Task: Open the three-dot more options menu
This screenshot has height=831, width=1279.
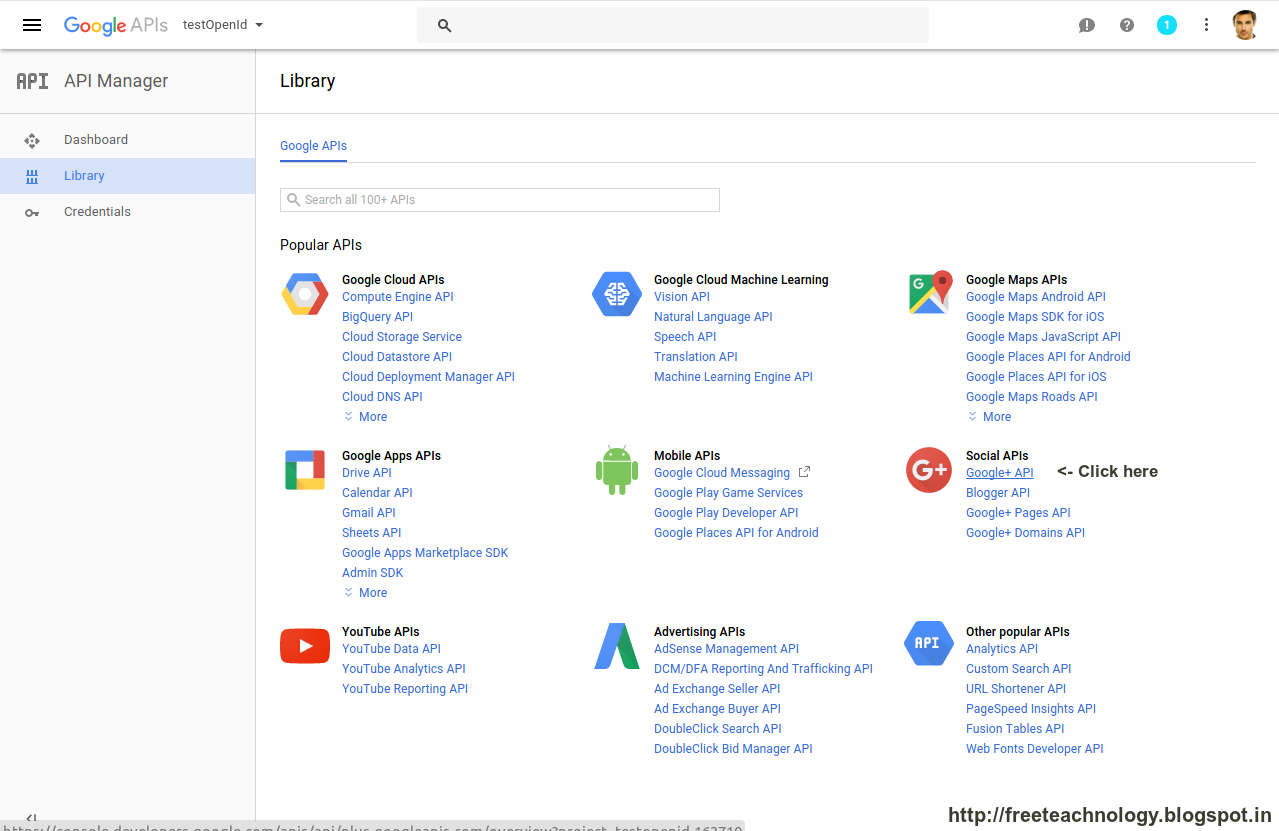Action: coord(1207,25)
